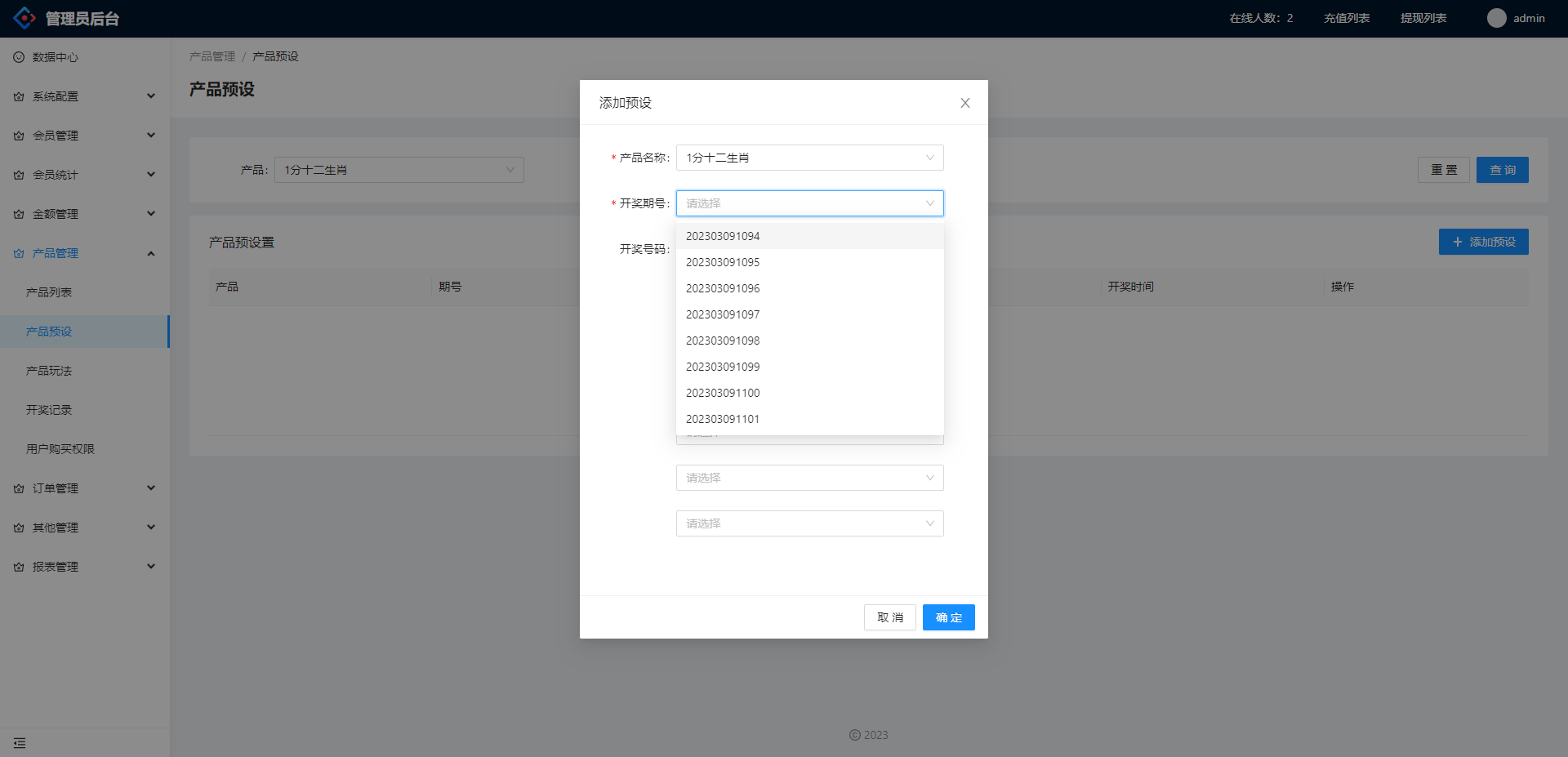
Task: Click the admin avatar icon
Action: pos(1496,18)
